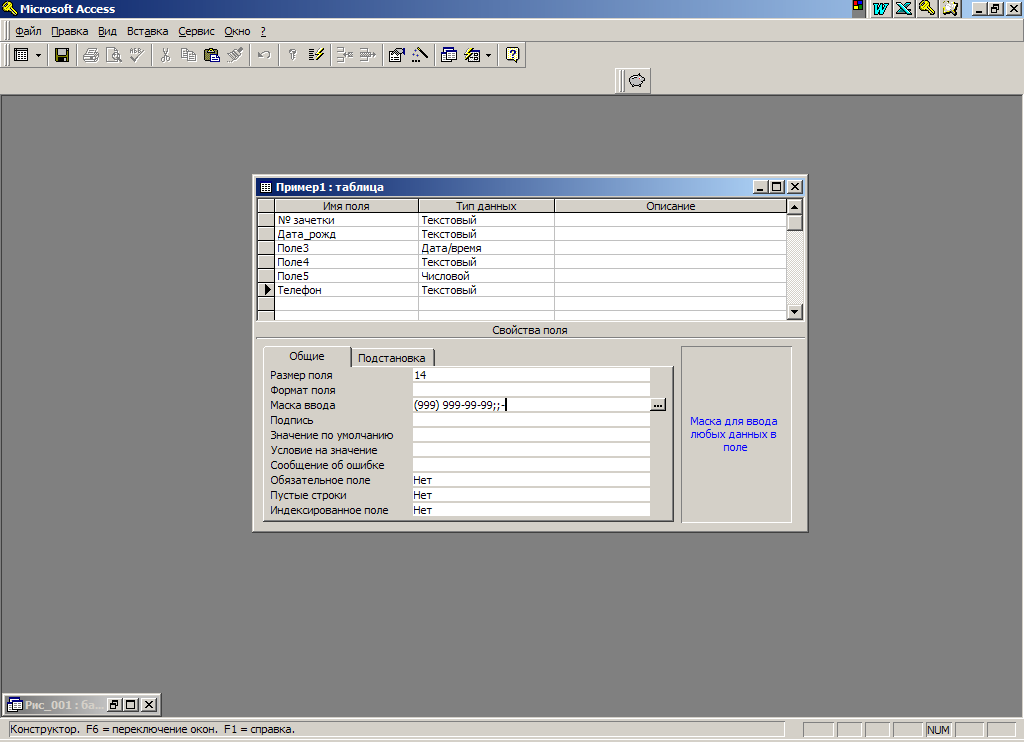Expand the New Object dropdown arrow
Image resolution: width=1024 pixels, height=742 pixels.
[488, 56]
